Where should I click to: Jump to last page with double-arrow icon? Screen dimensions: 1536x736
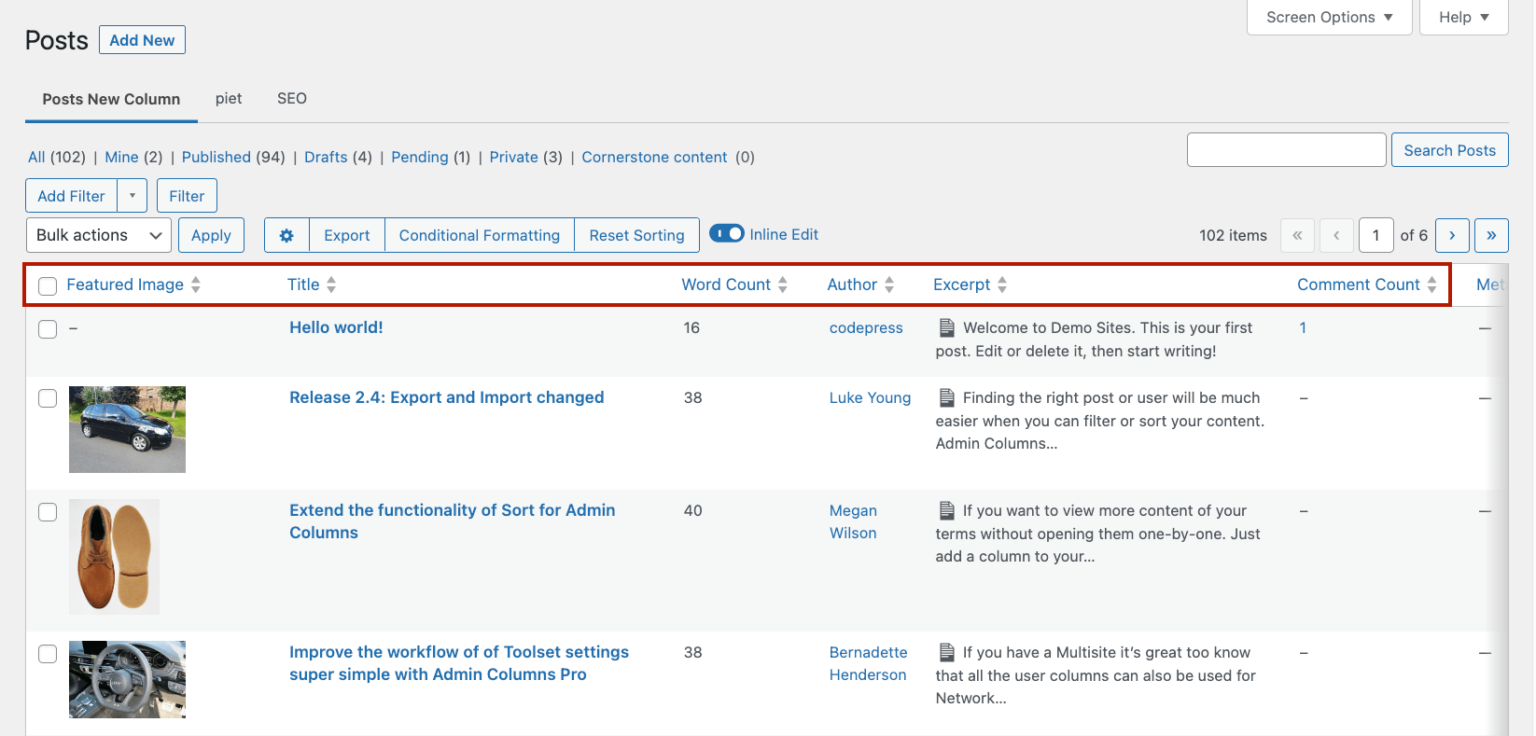pos(1491,235)
